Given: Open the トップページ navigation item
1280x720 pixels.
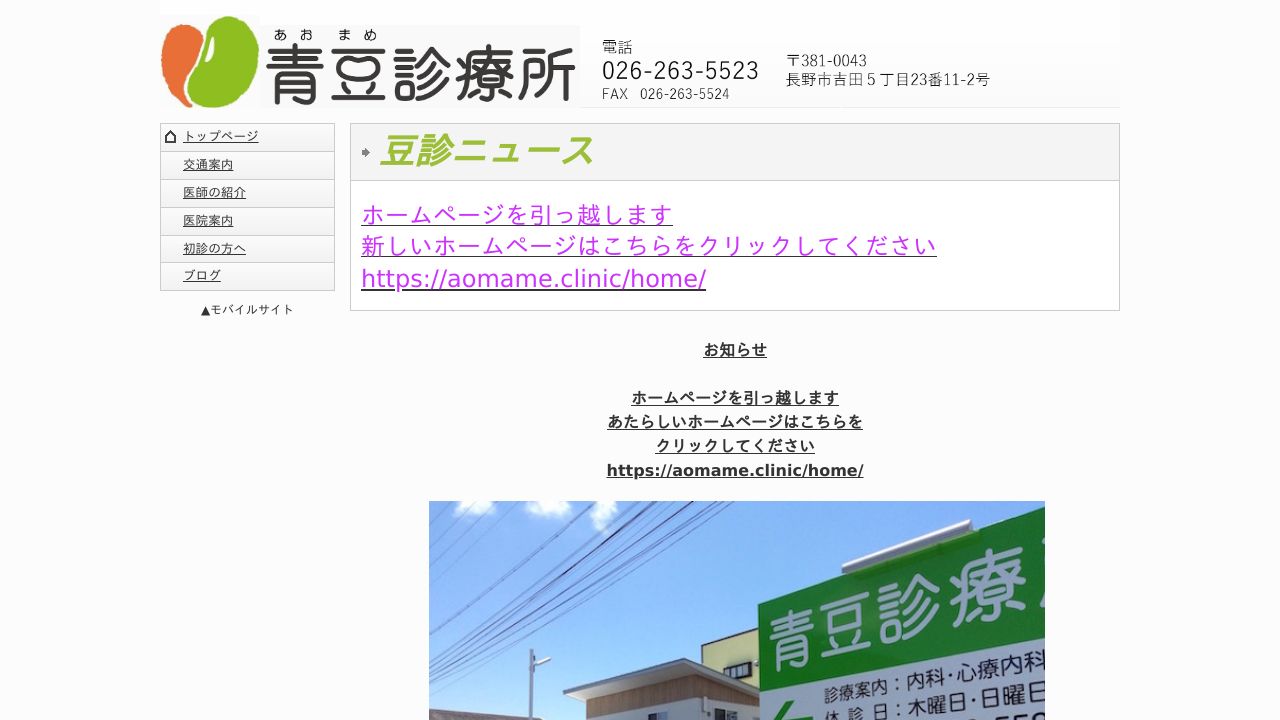Looking at the screenshot, I should click(x=219, y=136).
